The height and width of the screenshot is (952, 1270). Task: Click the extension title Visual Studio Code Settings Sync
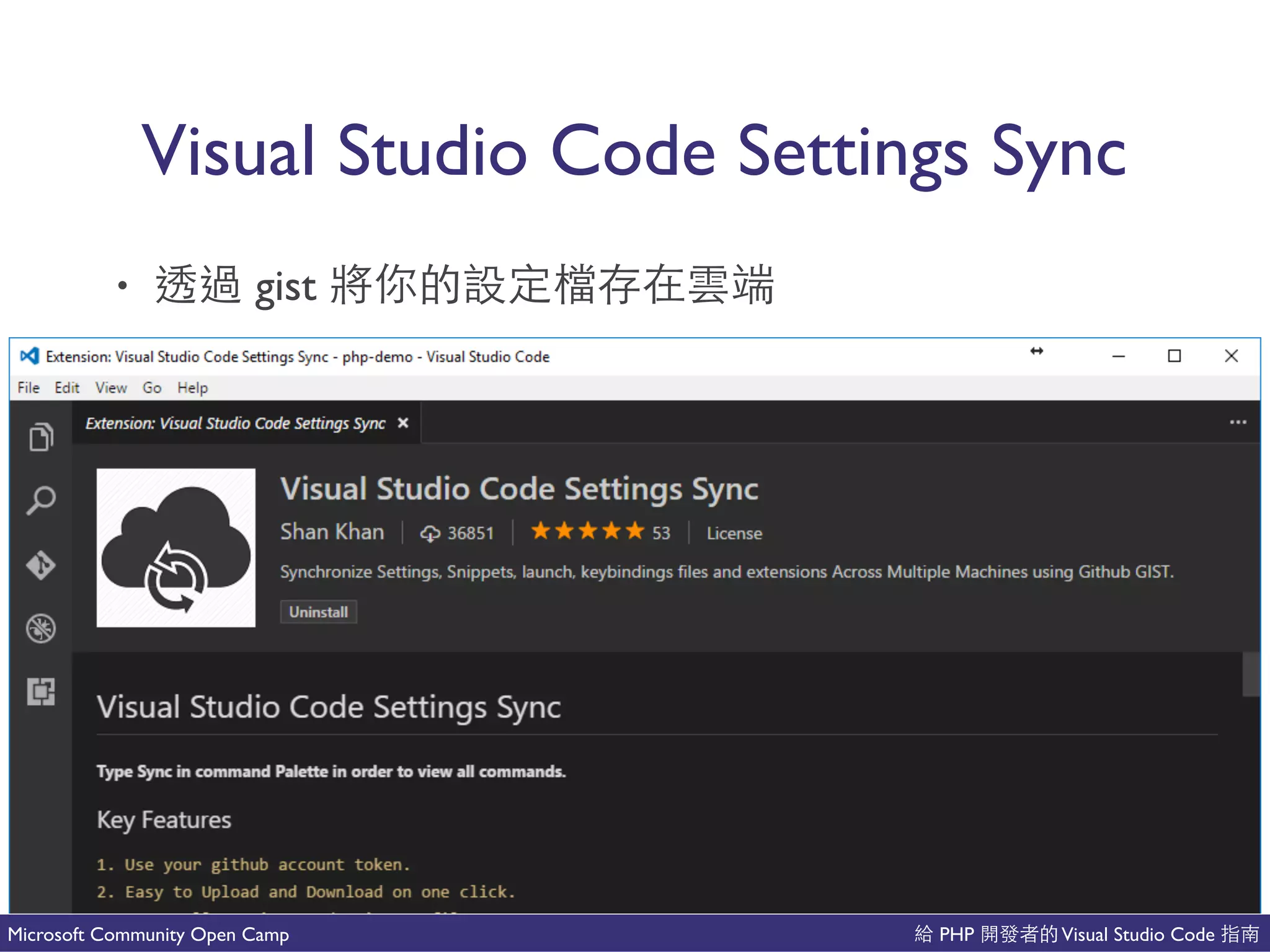pos(519,489)
